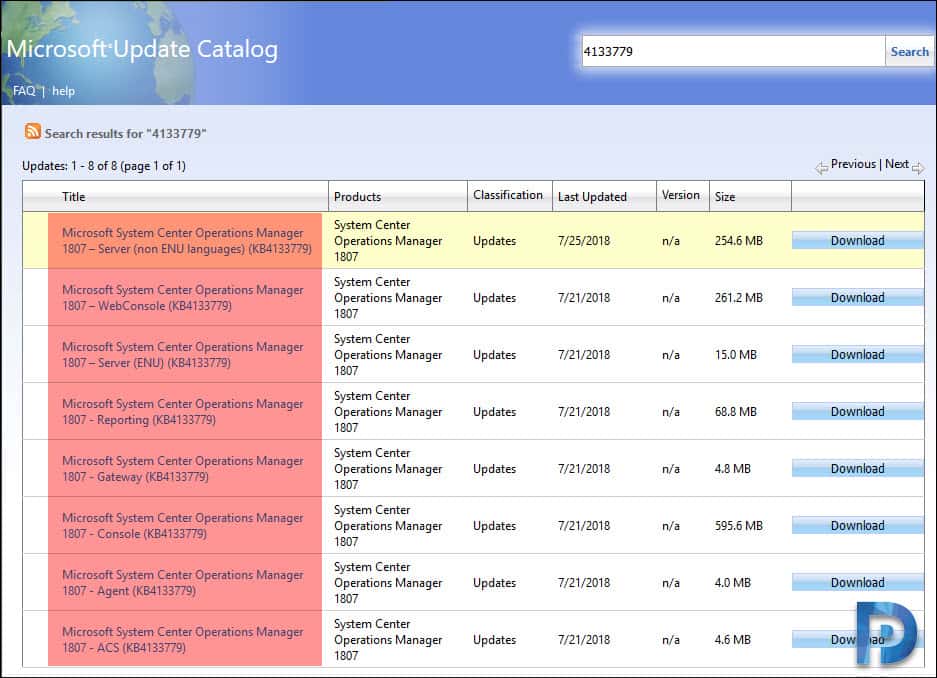Click the 7/25/2018 last updated date
The height and width of the screenshot is (678, 937).
(584, 241)
